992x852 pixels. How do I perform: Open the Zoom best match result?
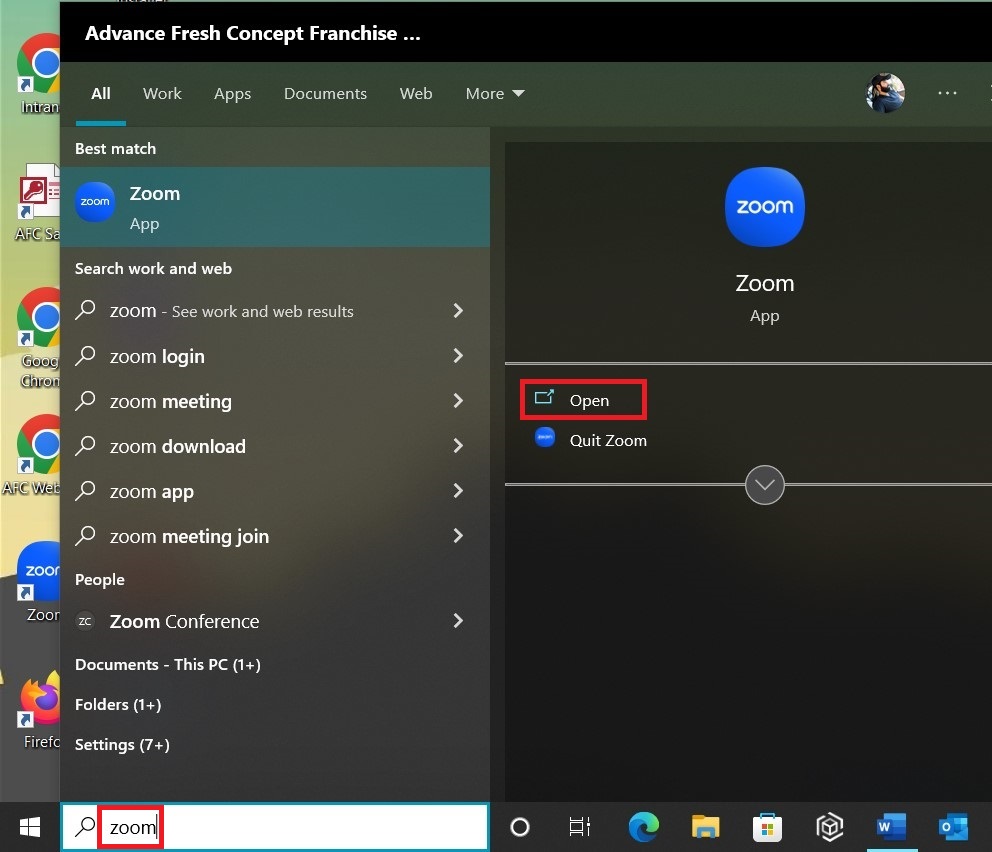point(275,207)
